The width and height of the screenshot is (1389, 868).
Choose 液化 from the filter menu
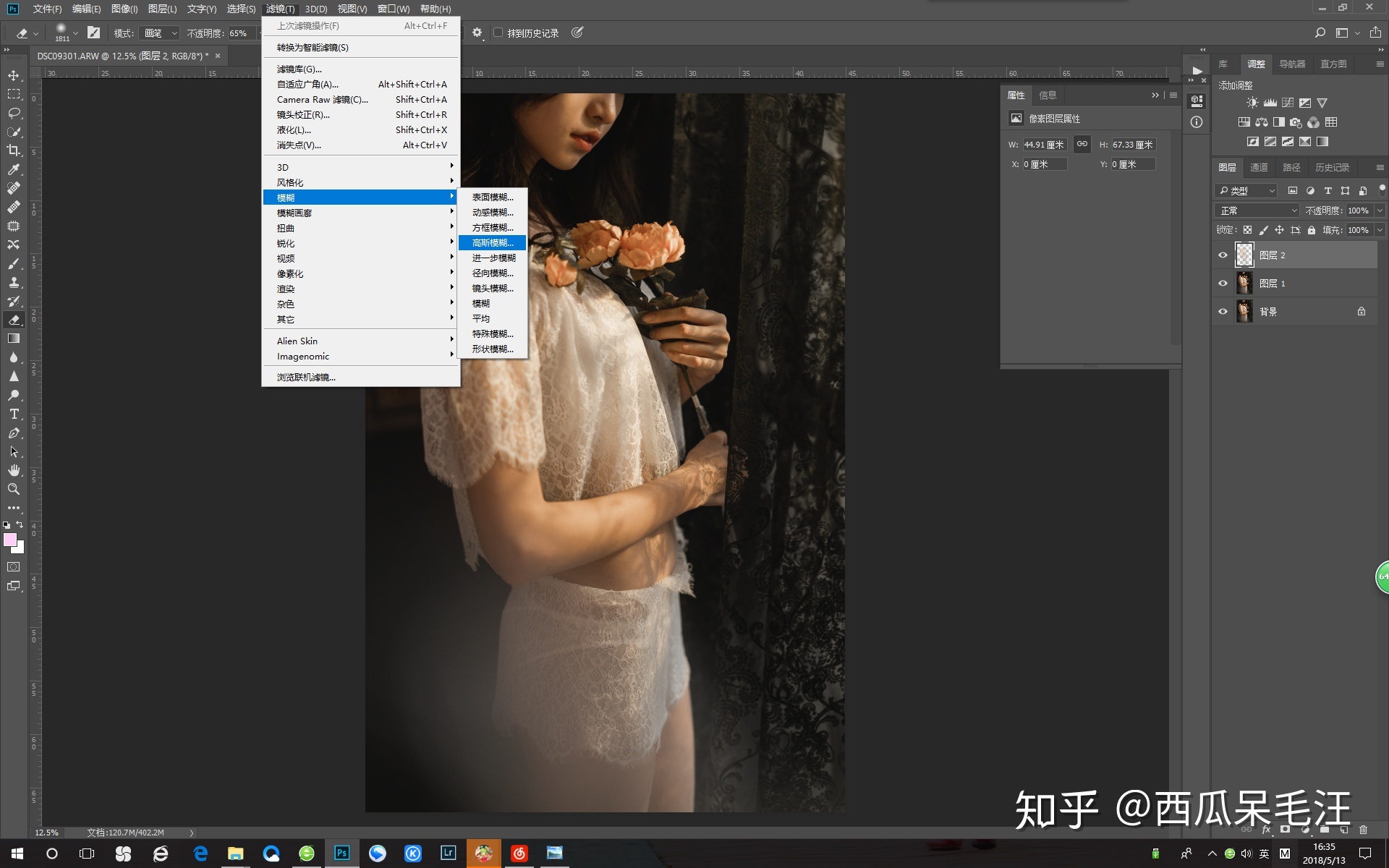(360, 130)
